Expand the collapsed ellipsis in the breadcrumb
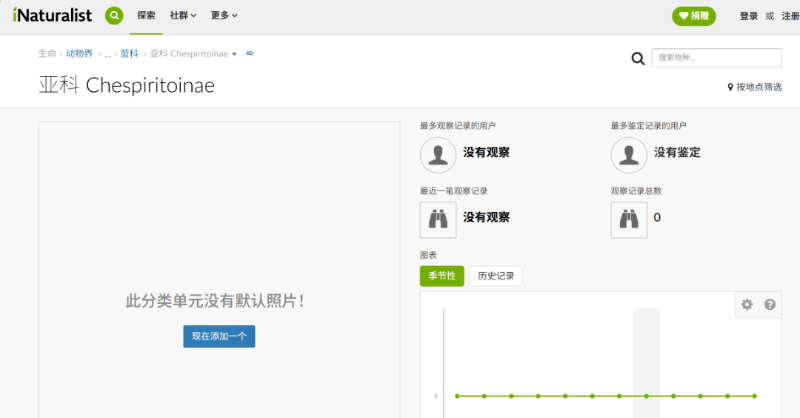The width and height of the screenshot is (800, 418). point(107,54)
